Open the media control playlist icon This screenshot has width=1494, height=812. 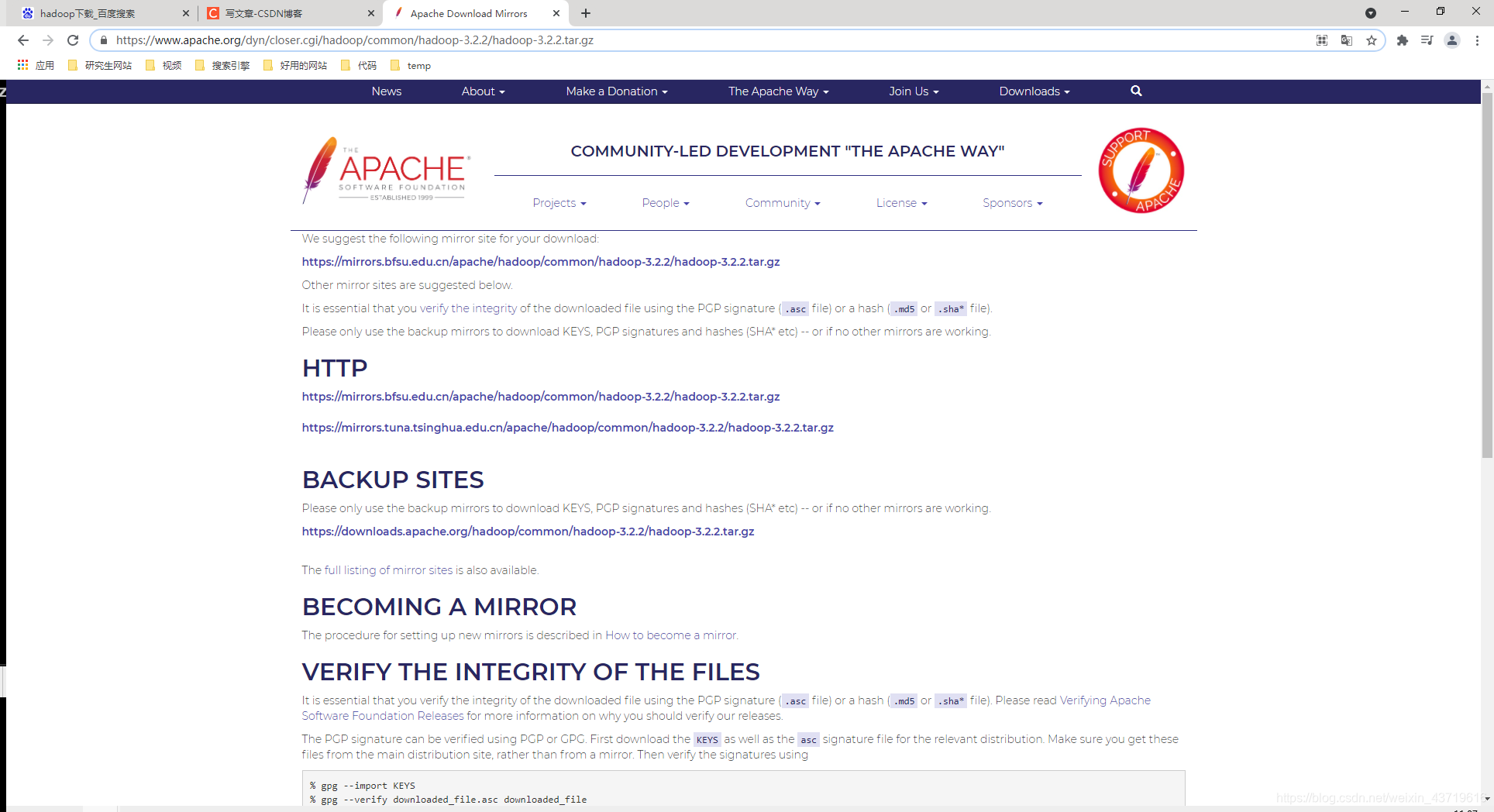click(1427, 40)
